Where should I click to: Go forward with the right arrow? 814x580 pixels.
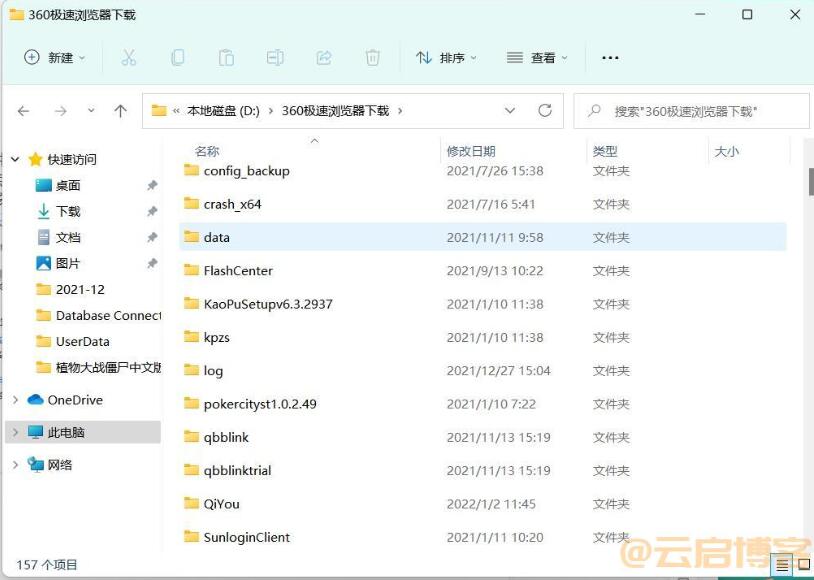point(61,111)
